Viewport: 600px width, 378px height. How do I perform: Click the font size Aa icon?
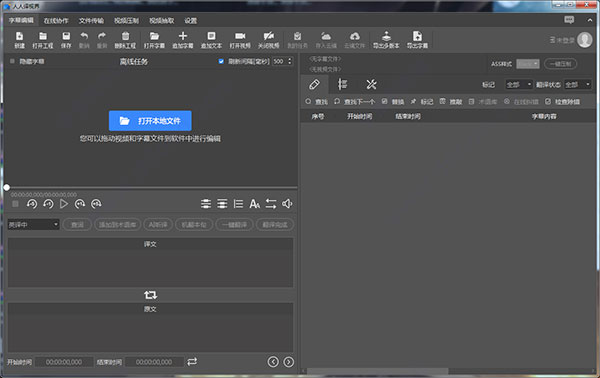tap(254, 204)
